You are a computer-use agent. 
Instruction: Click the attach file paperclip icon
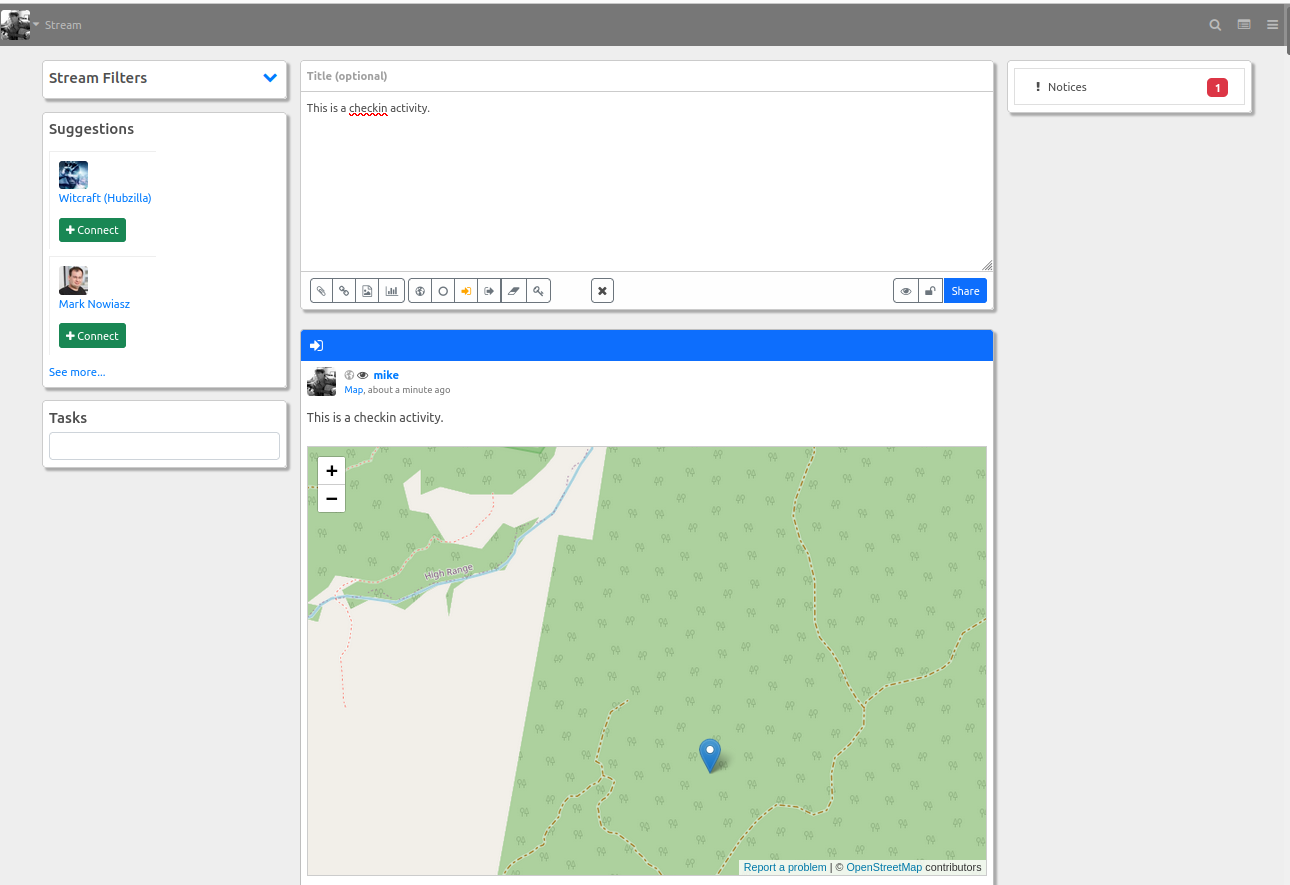321,291
